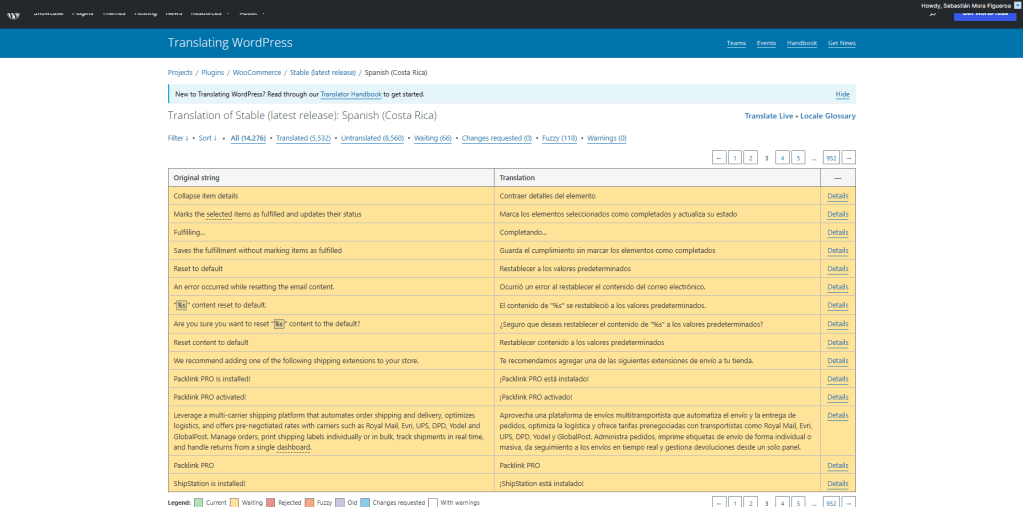Go to next page using top right arrow
The image size is (1023, 507).
click(849, 158)
